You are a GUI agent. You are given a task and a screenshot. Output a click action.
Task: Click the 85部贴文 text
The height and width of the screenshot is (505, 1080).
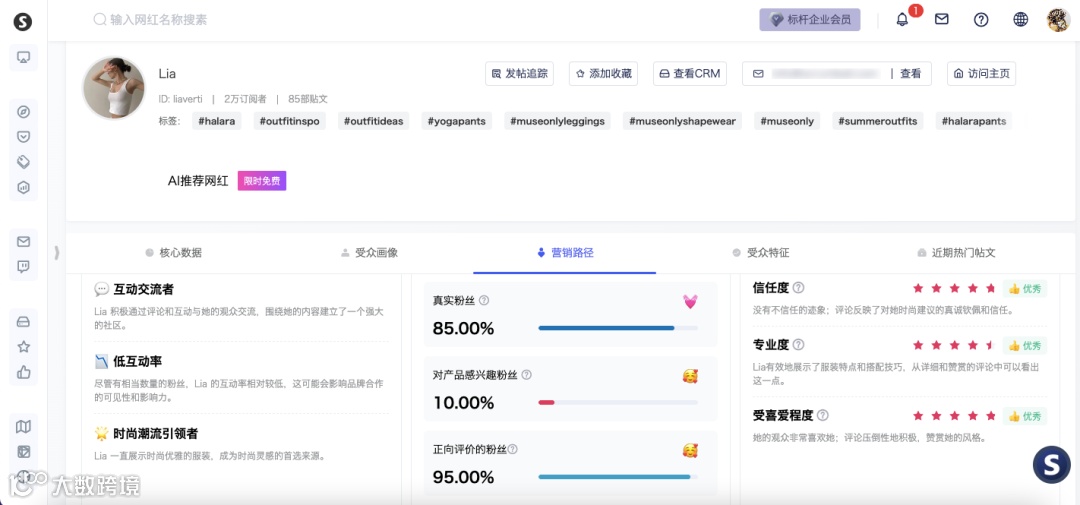tap(308, 99)
